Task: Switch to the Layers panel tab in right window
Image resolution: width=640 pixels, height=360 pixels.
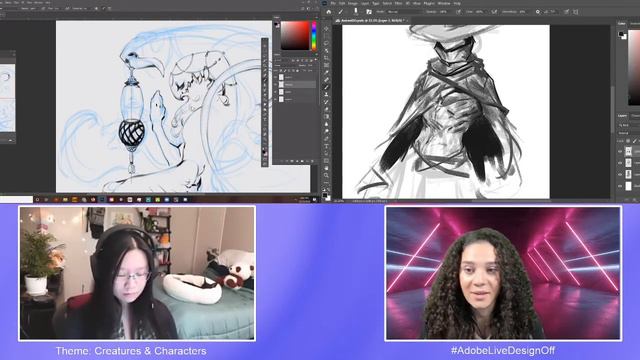Action: (622, 116)
